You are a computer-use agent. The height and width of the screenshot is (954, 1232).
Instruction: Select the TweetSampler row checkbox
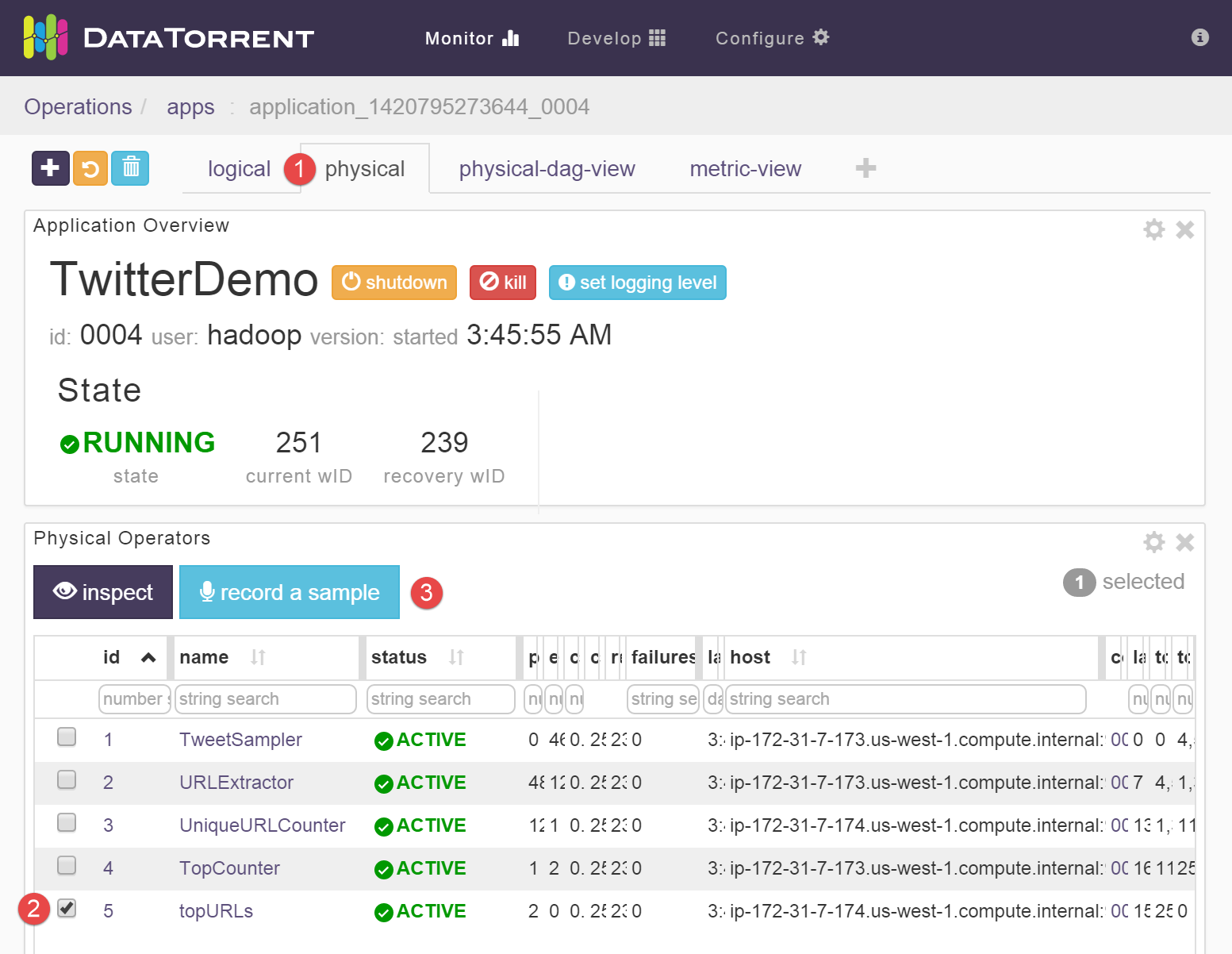click(x=67, y=737)
